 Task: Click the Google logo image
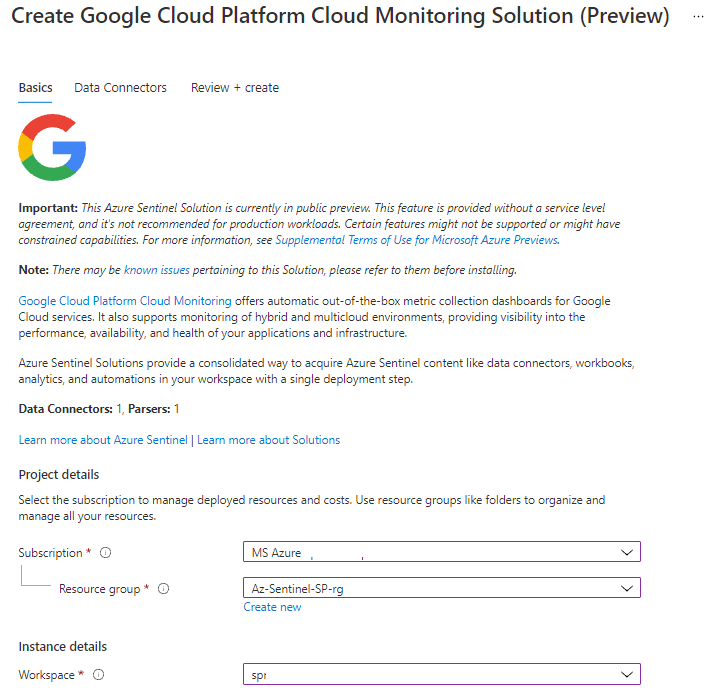click(52, 147)
